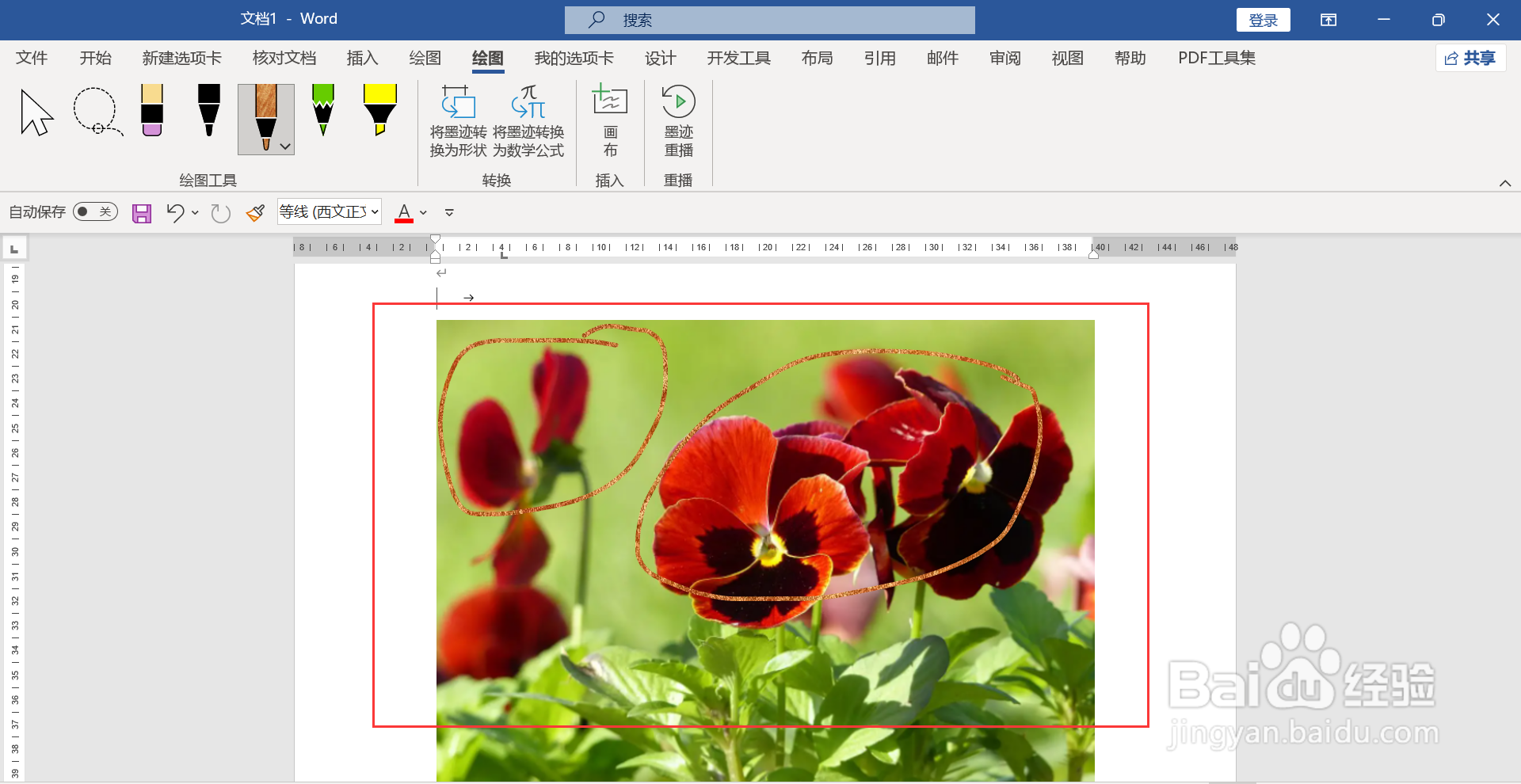Open the PDF工具集 tab
Viewport: 1521px width, 784px height.
(1216, 58)
